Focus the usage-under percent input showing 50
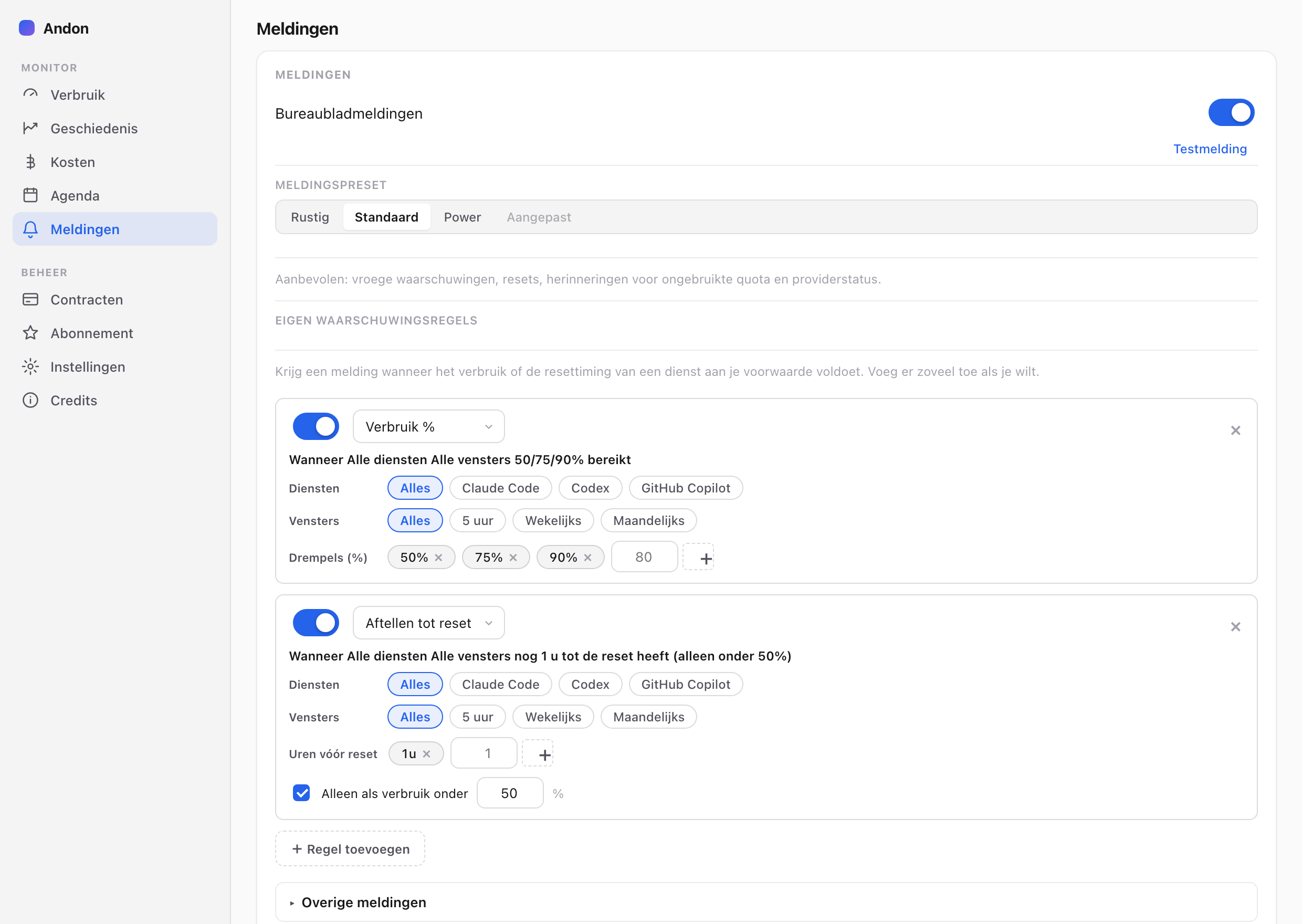The image size is (1302, 924). [x=510, y=793]
